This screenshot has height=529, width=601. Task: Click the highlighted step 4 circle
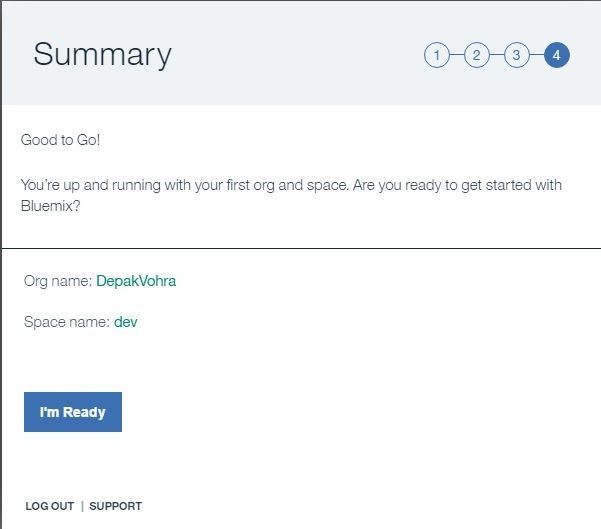557,55
